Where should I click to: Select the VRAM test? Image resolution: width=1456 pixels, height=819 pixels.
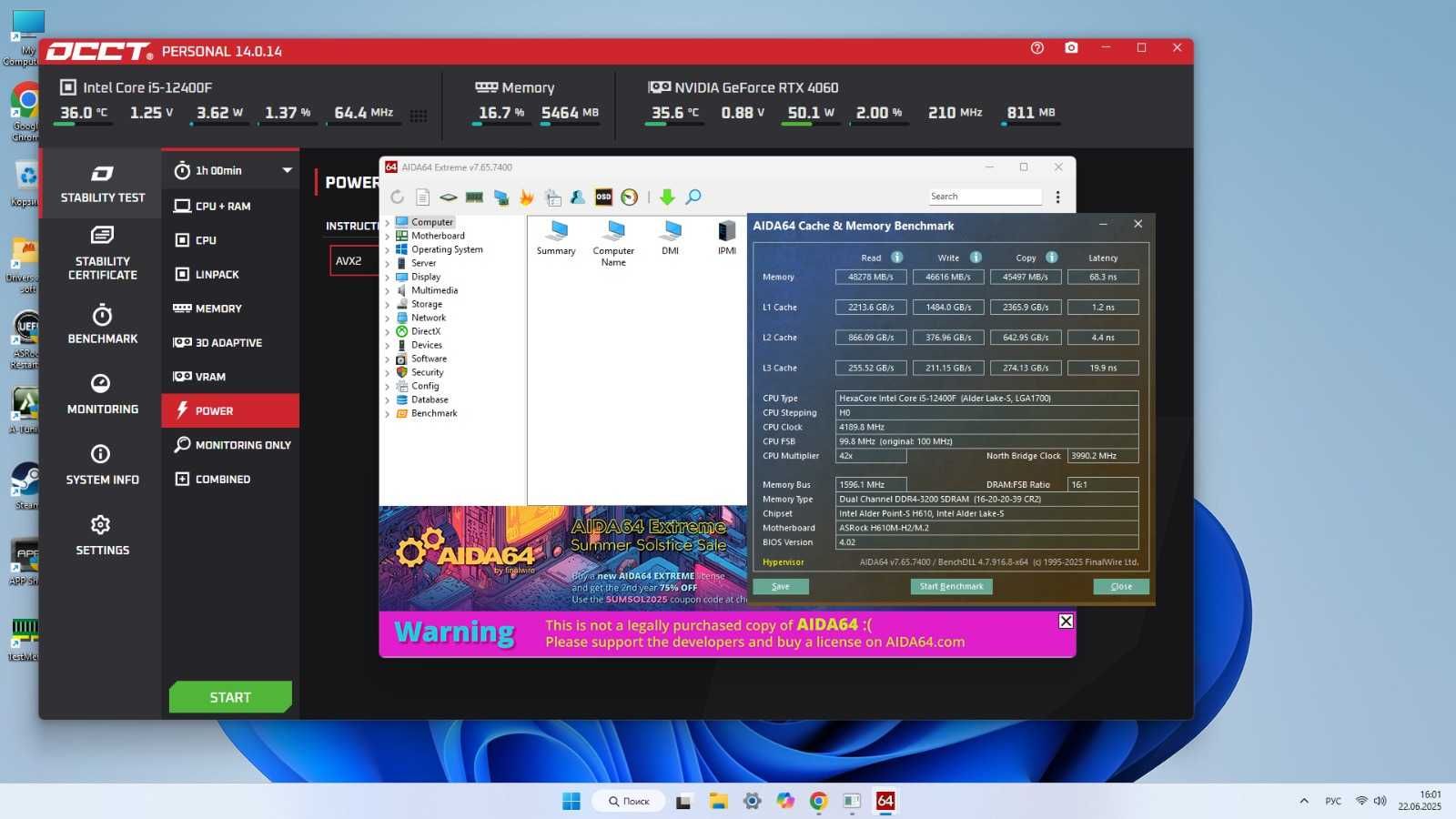coord(230,377)
